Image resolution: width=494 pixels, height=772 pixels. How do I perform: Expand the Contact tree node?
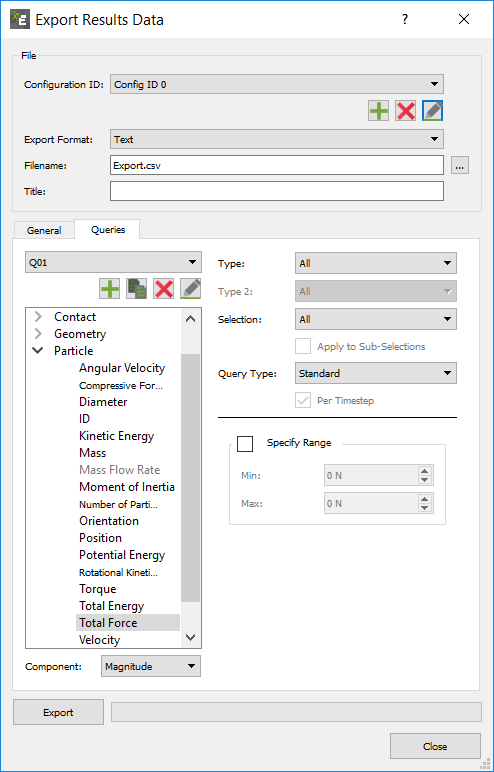tap(38, 317)
